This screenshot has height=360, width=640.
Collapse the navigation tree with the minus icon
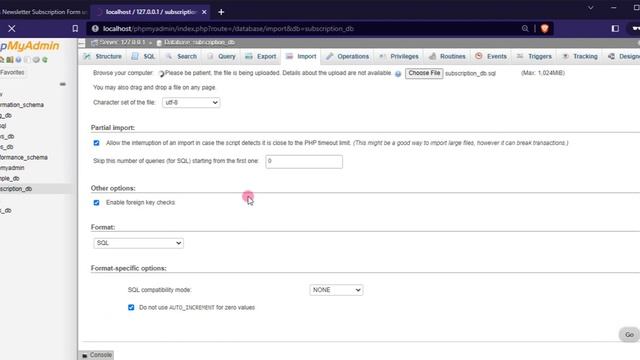[x=62, y=84]
